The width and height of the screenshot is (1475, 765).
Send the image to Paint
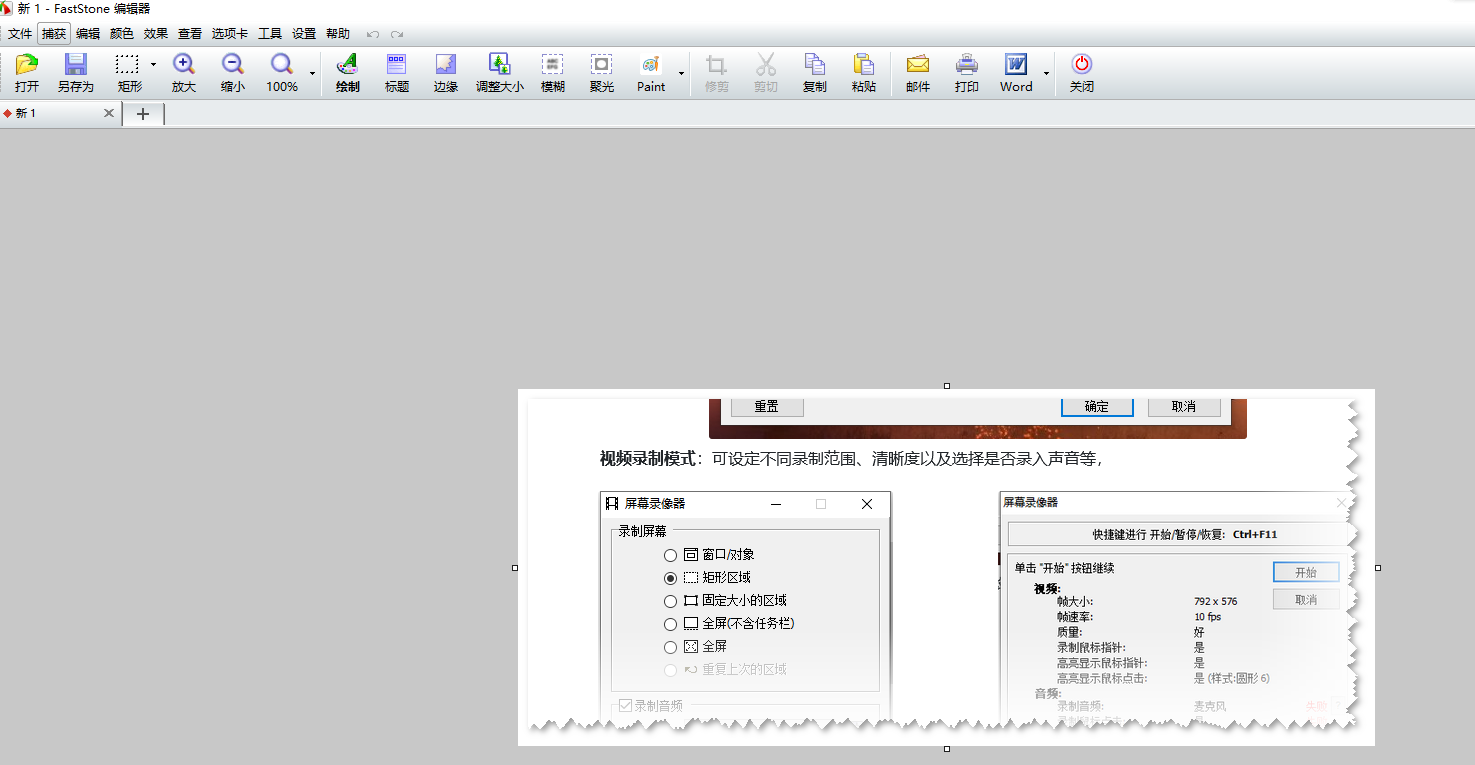tap(651, 73)
